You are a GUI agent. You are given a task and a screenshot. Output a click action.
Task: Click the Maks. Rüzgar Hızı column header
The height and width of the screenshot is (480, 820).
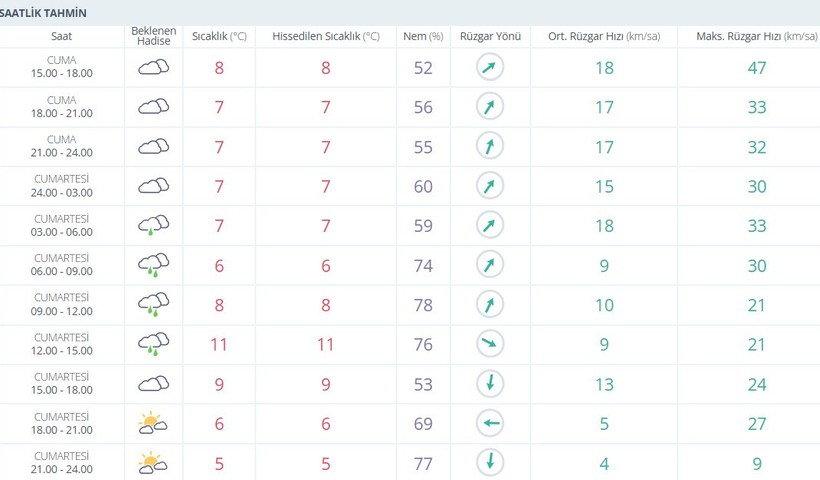756,37
